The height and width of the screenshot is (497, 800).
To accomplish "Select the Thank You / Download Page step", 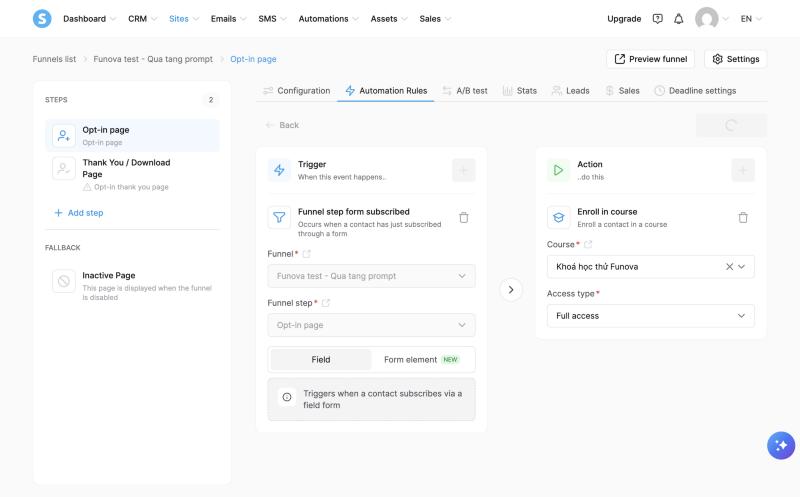I will 133,174.
